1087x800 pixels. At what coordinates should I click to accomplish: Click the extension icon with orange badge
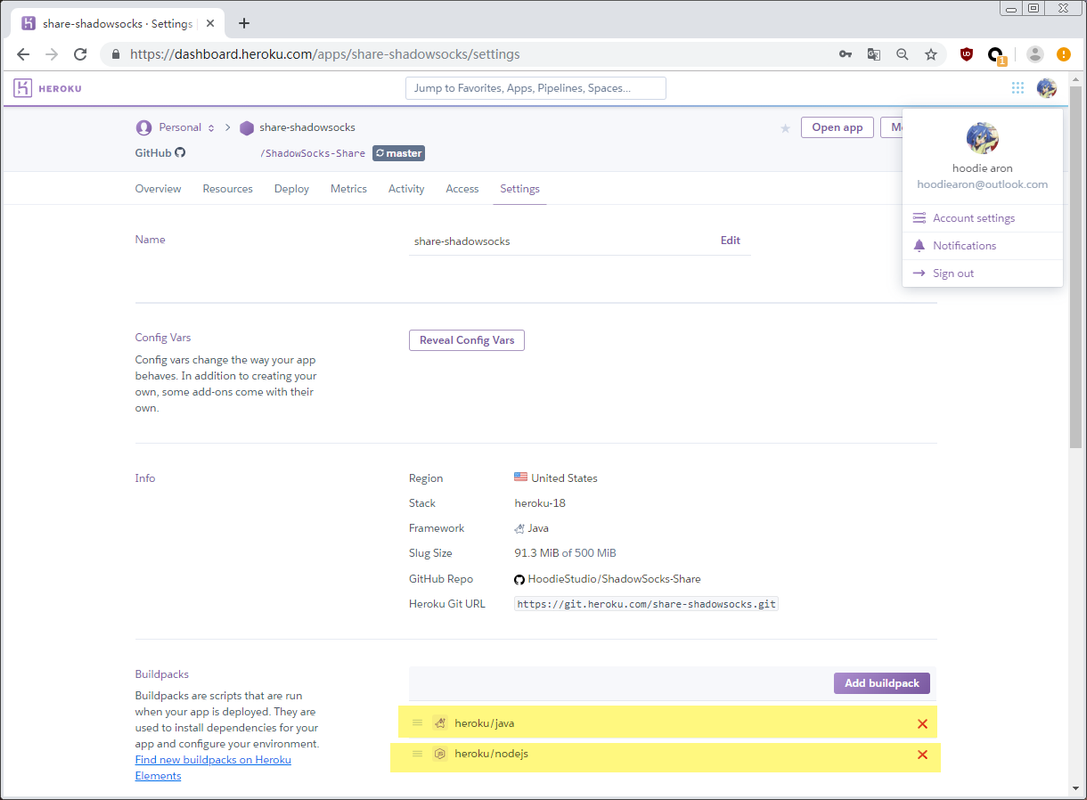996,55
